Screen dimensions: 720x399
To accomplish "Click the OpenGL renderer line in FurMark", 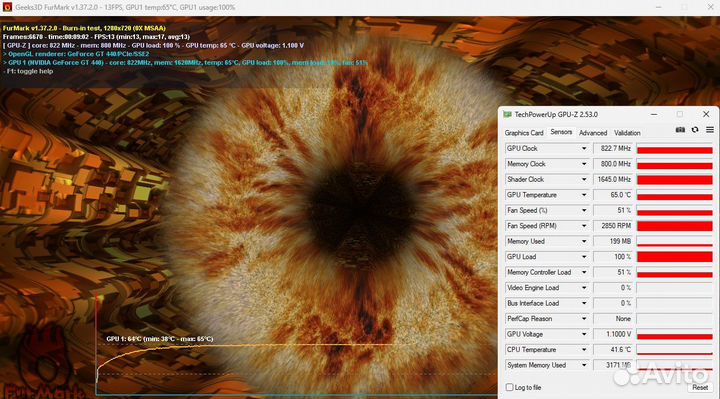I will tap(76, 54).
